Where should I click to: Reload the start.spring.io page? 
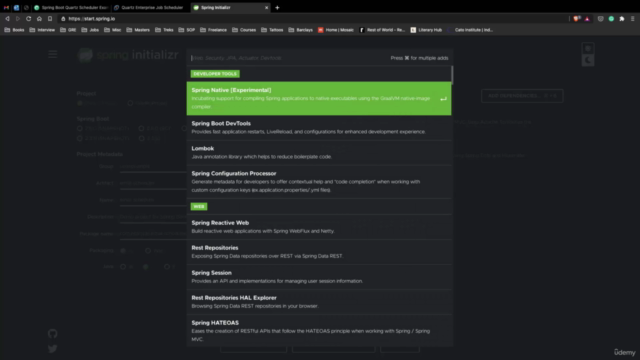click(x=29, y=19)
